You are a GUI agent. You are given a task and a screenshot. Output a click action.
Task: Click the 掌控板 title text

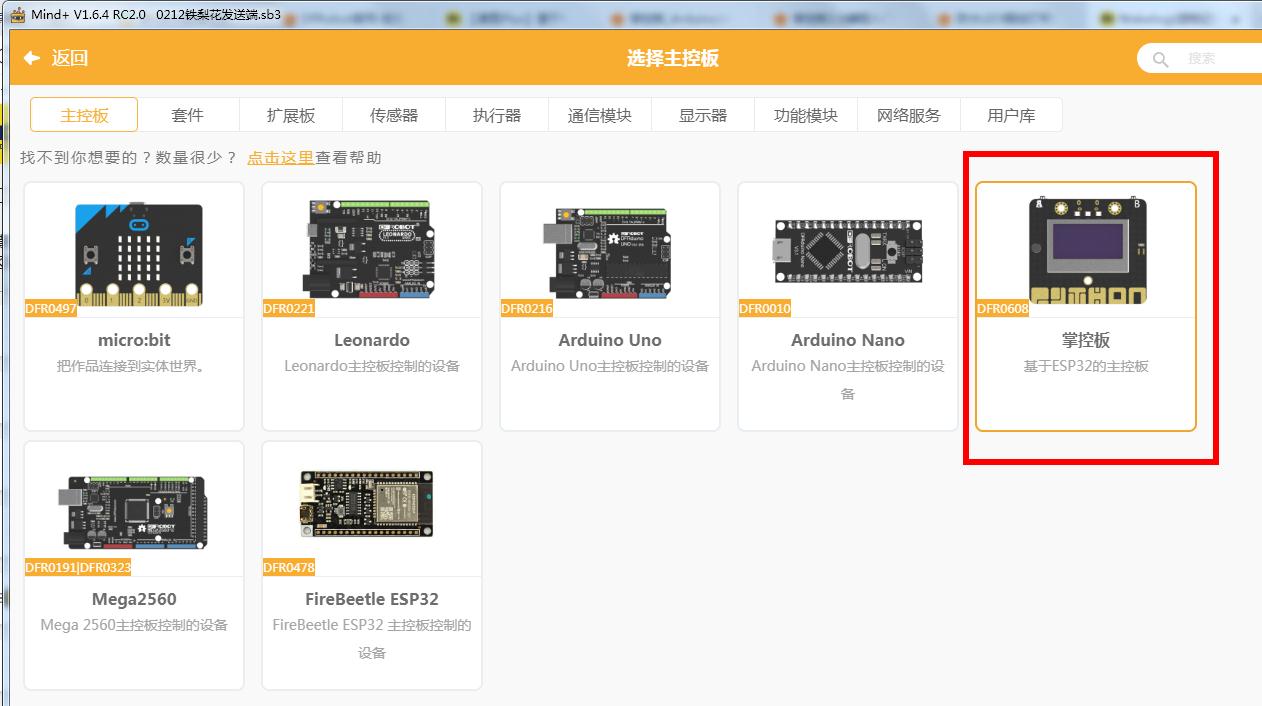tap(1086, 340)
